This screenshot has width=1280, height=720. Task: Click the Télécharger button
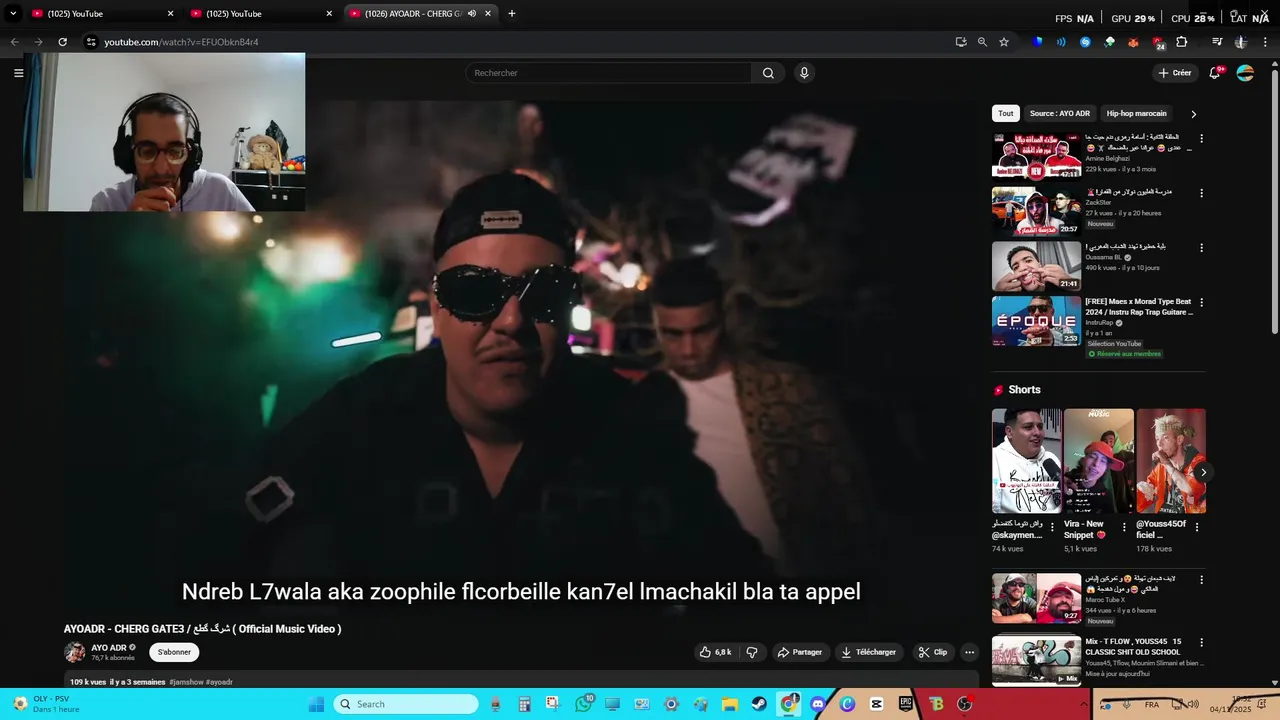click(x=868, y=652)
